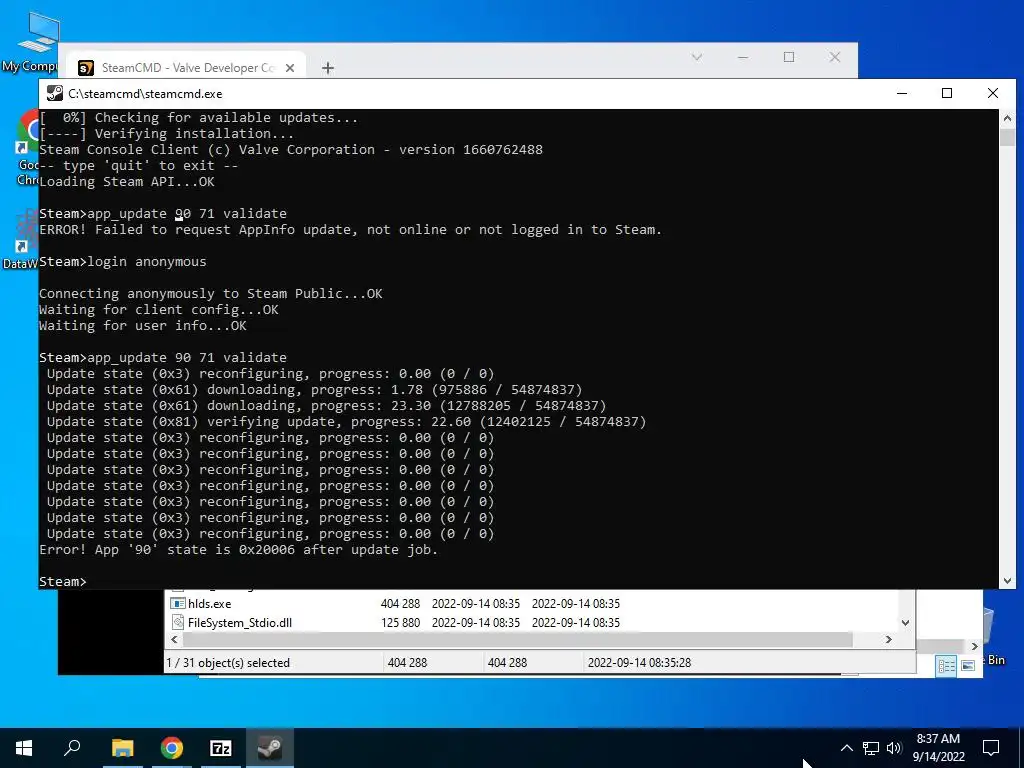Image resolution: width=1024 pixels, height=768 pixels.
Task: Open volume control in system tray
Action: pyautogui.click(x=894, y=748)
